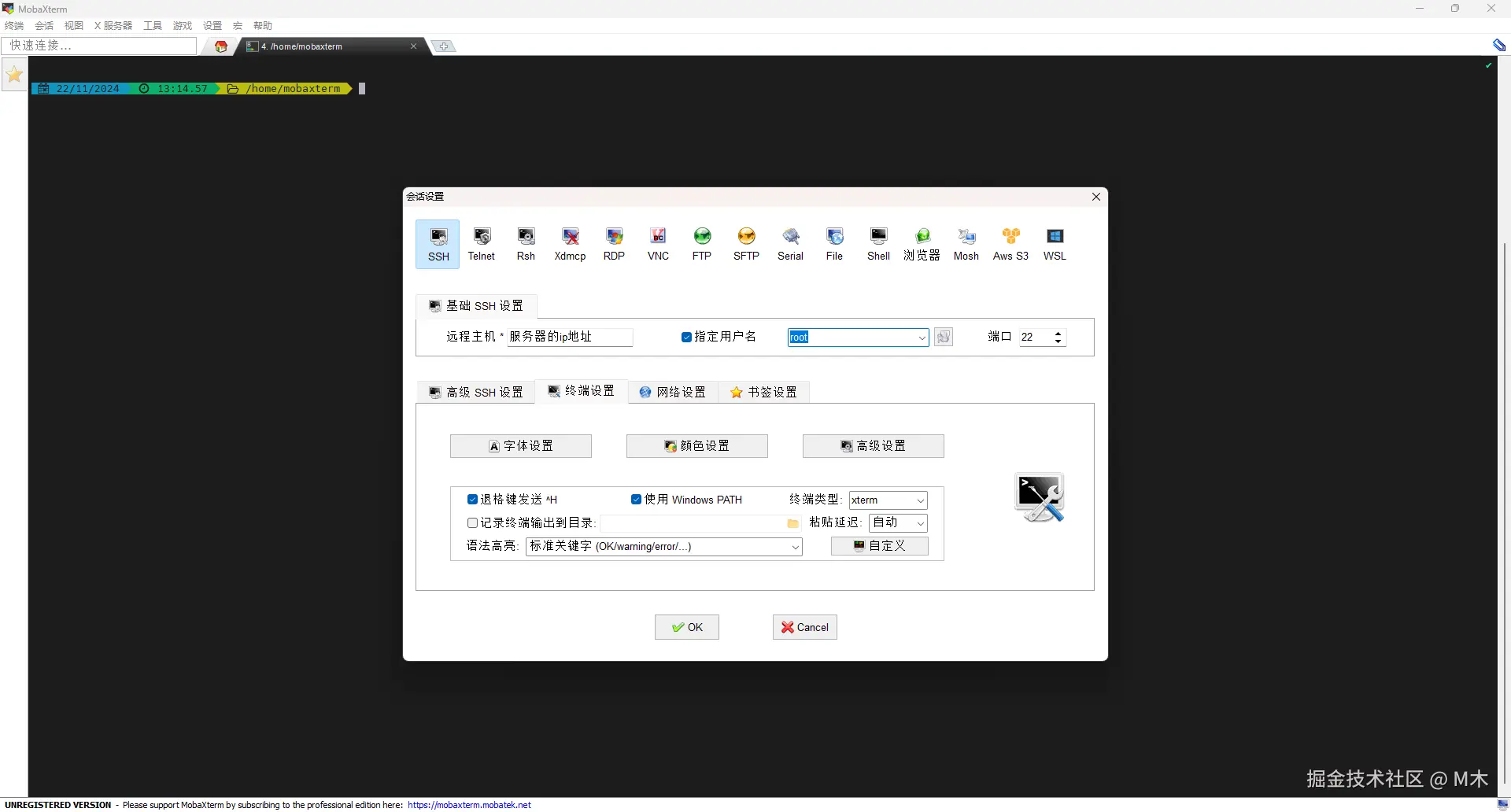Click the 自定义 button
Viewport: 1511px width, 812px height.
point(880,546)
